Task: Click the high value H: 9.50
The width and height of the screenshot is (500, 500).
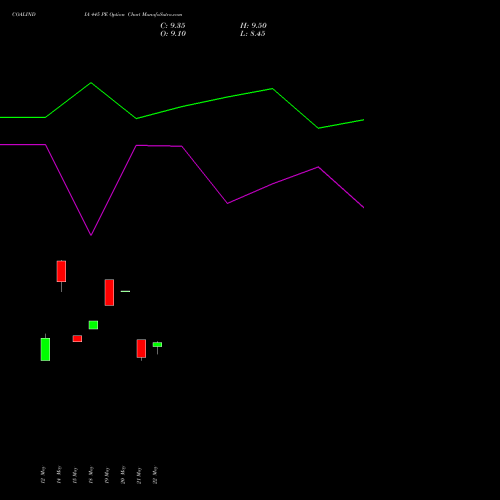Action: [x=253, y=26]
